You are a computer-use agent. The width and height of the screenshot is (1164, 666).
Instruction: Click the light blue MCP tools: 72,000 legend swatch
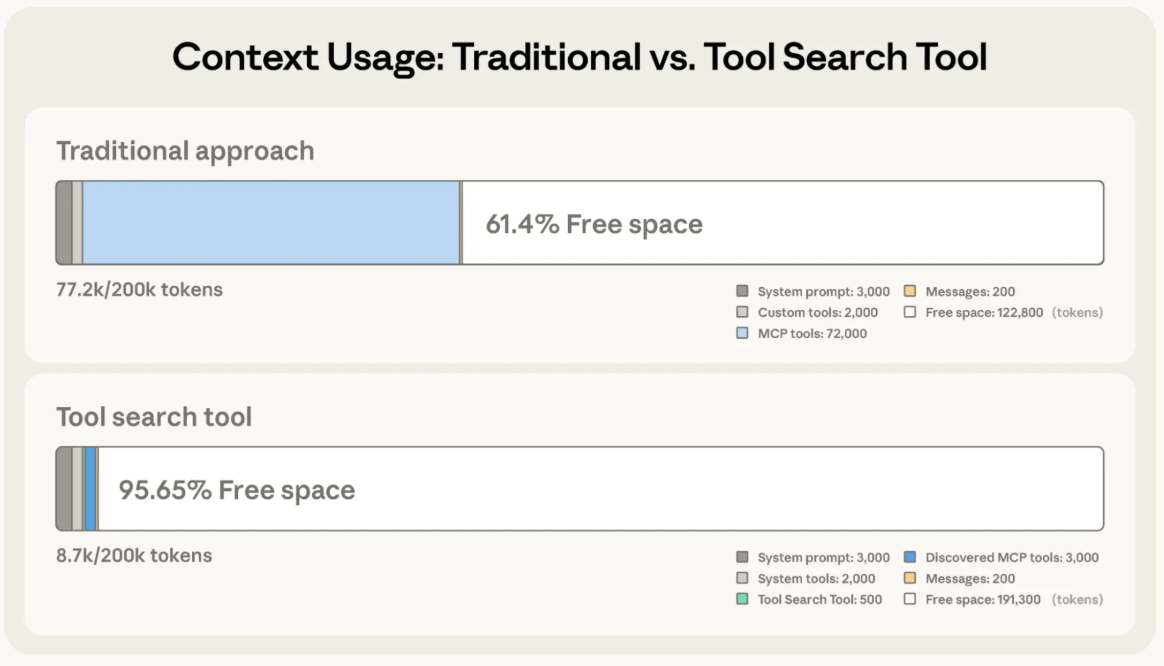click(742, 334)
